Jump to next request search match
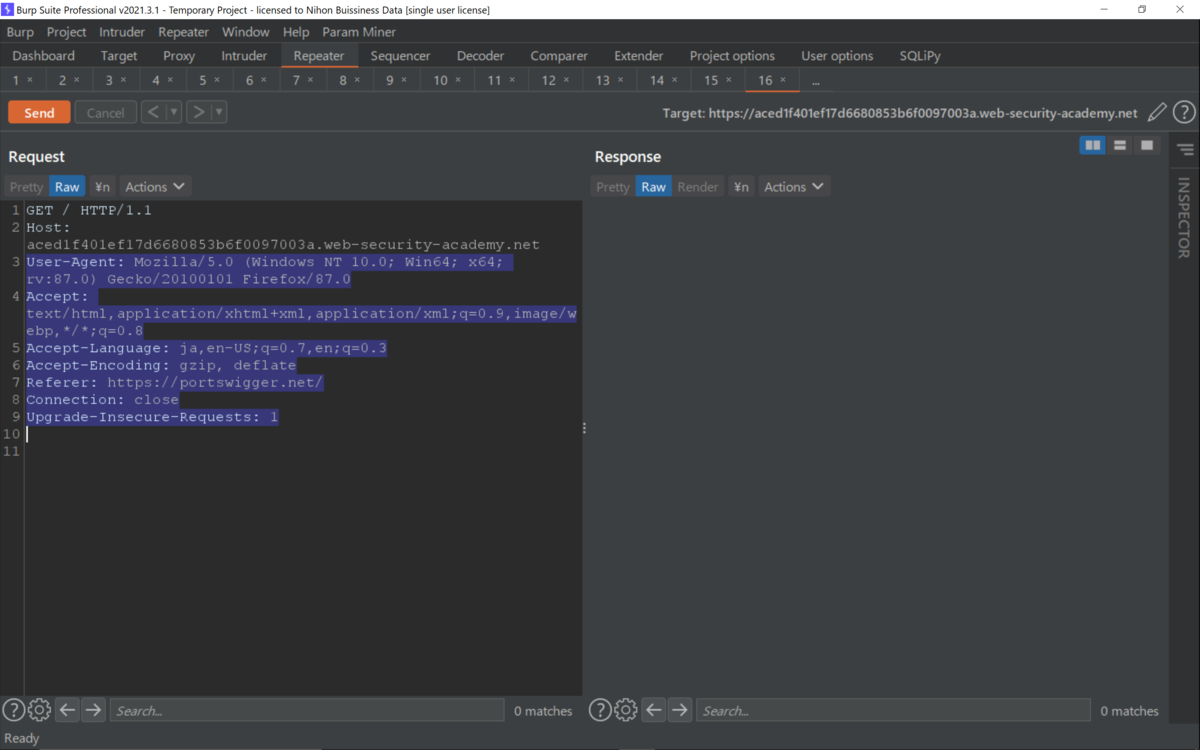The image size is (1200, 750). click(93, 710)
